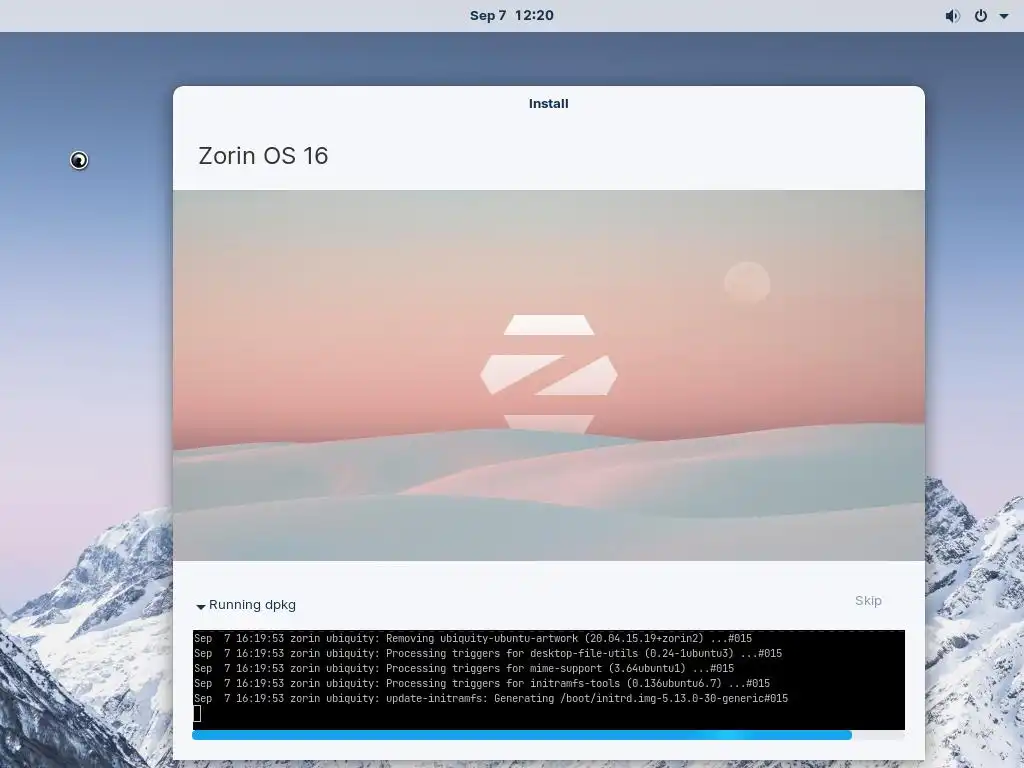Select the desktop-file-utils triggers log line
Image resolution: width=1024 pixels, height=768 pixels.
(488, 654)
